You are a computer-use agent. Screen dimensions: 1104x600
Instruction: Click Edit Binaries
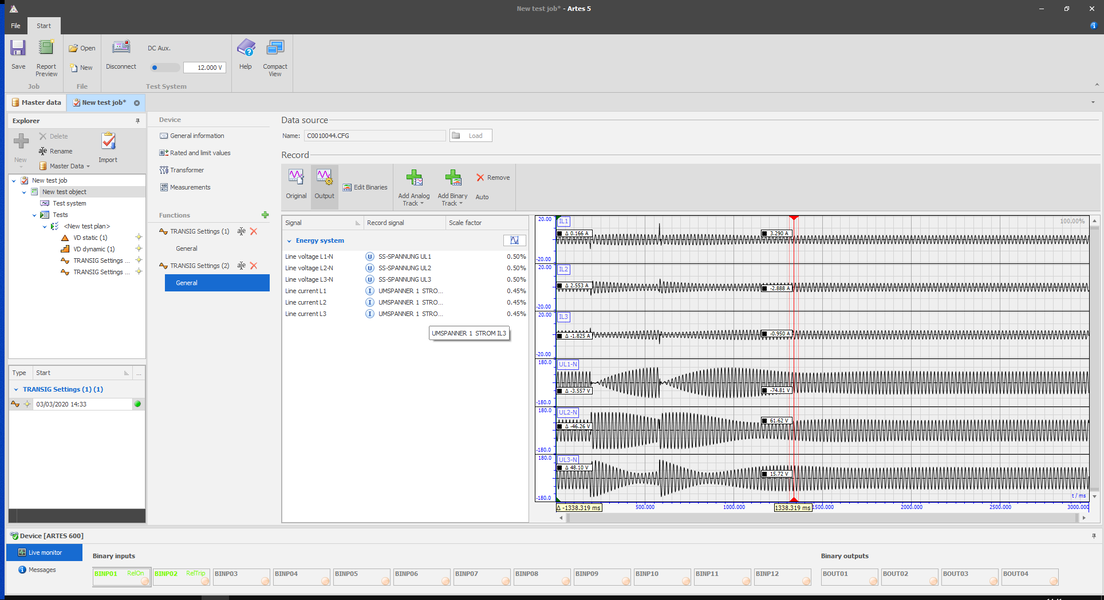(365, 187)
